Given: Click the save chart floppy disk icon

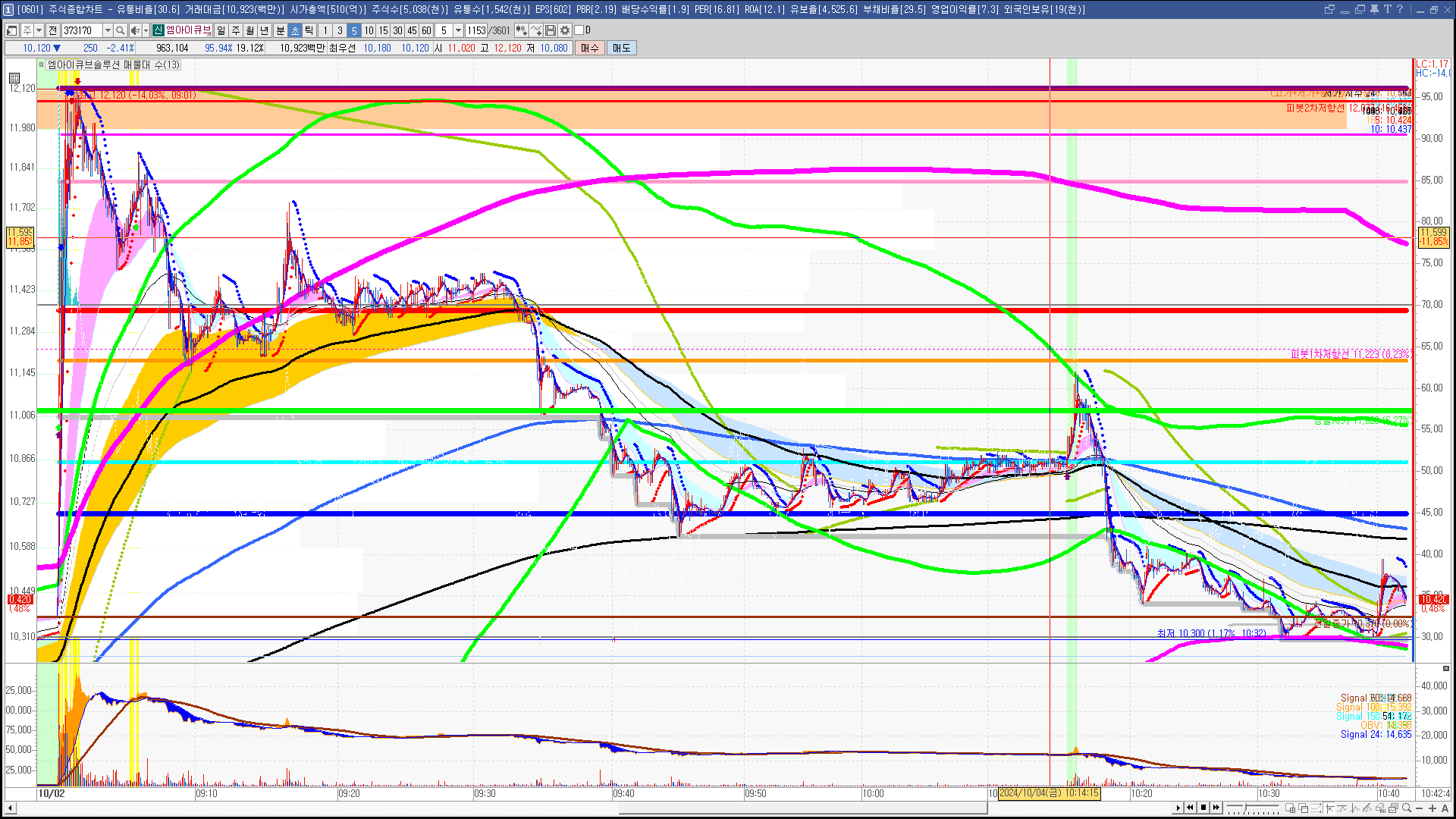Looking at the screenshot, I should click(x=551, y=30).
